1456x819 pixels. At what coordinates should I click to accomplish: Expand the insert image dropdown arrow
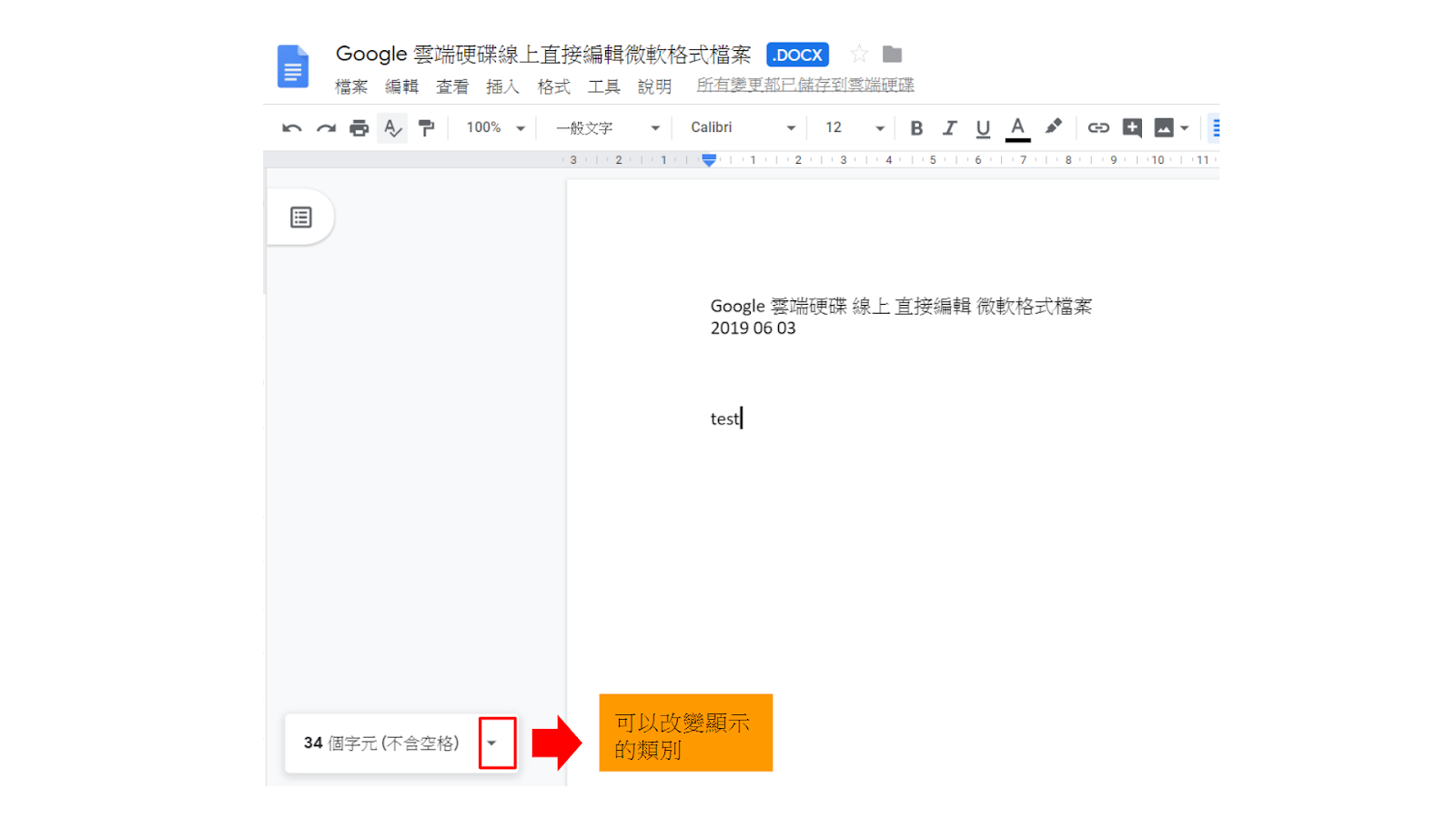click(1184, 128)
